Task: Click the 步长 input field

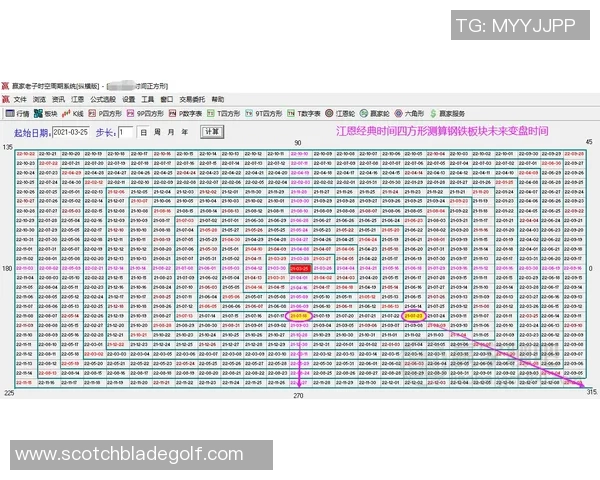Action: (126, 132)
